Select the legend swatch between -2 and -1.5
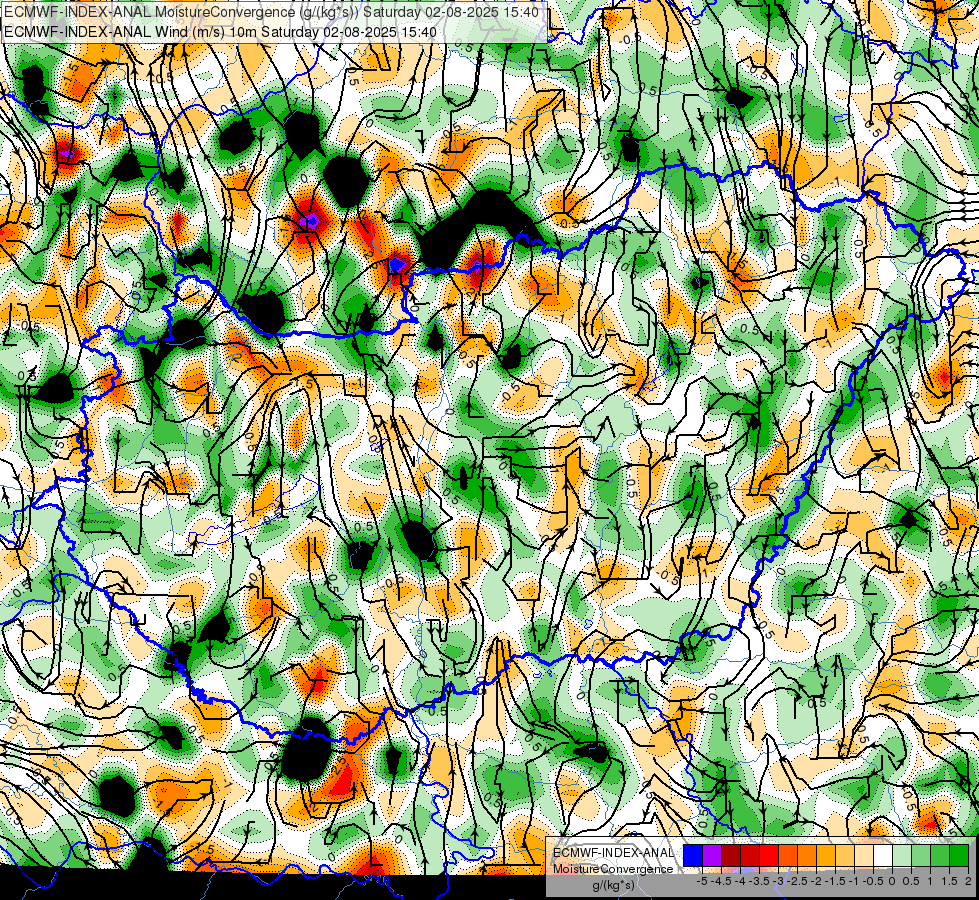979x900 pixels. click(x=826, y=855)
